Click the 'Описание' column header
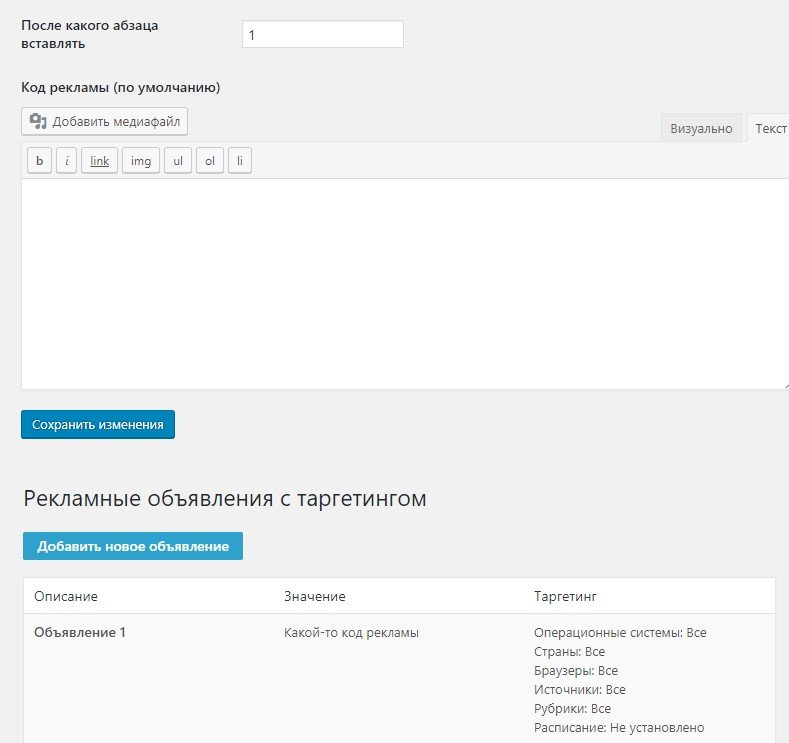Viewport: 789px width, 743px height. tap(66, 597)
